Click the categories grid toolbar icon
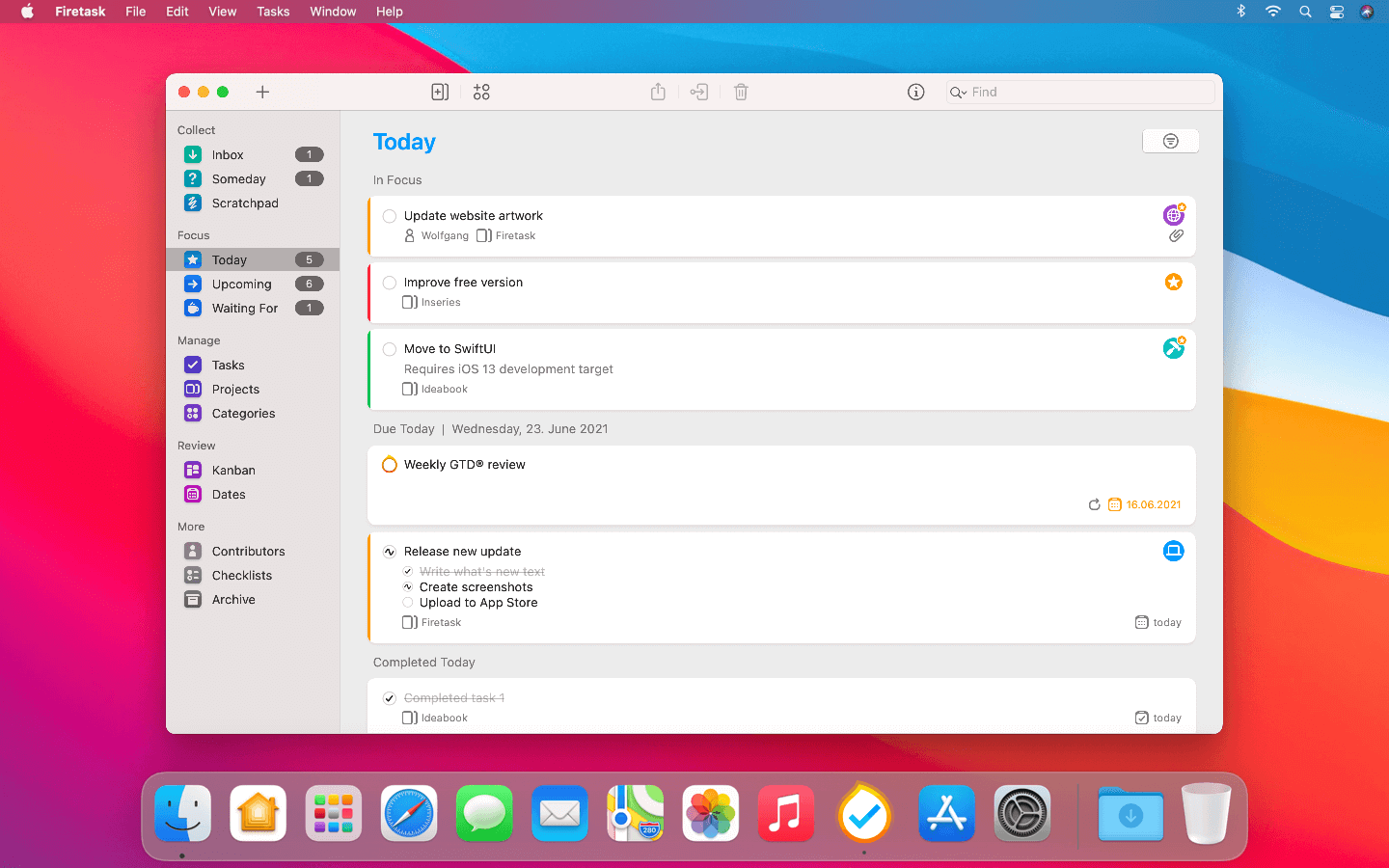Viewport: 1389px width, 868px height. [x=481, y=92]
